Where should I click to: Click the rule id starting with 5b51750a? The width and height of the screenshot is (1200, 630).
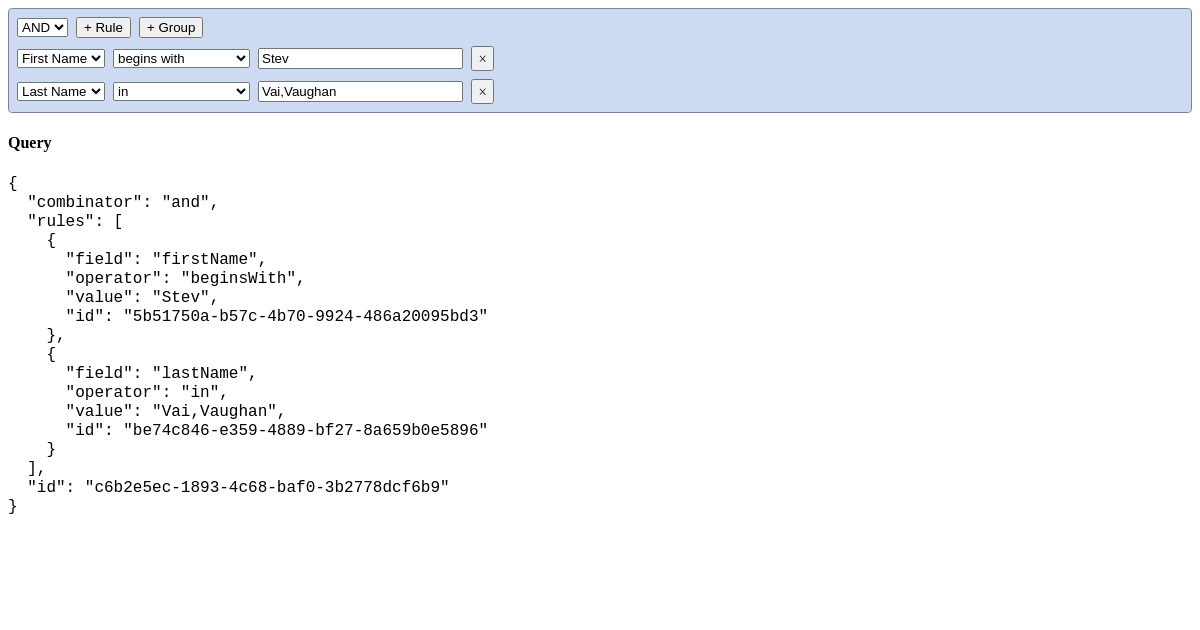276,317
